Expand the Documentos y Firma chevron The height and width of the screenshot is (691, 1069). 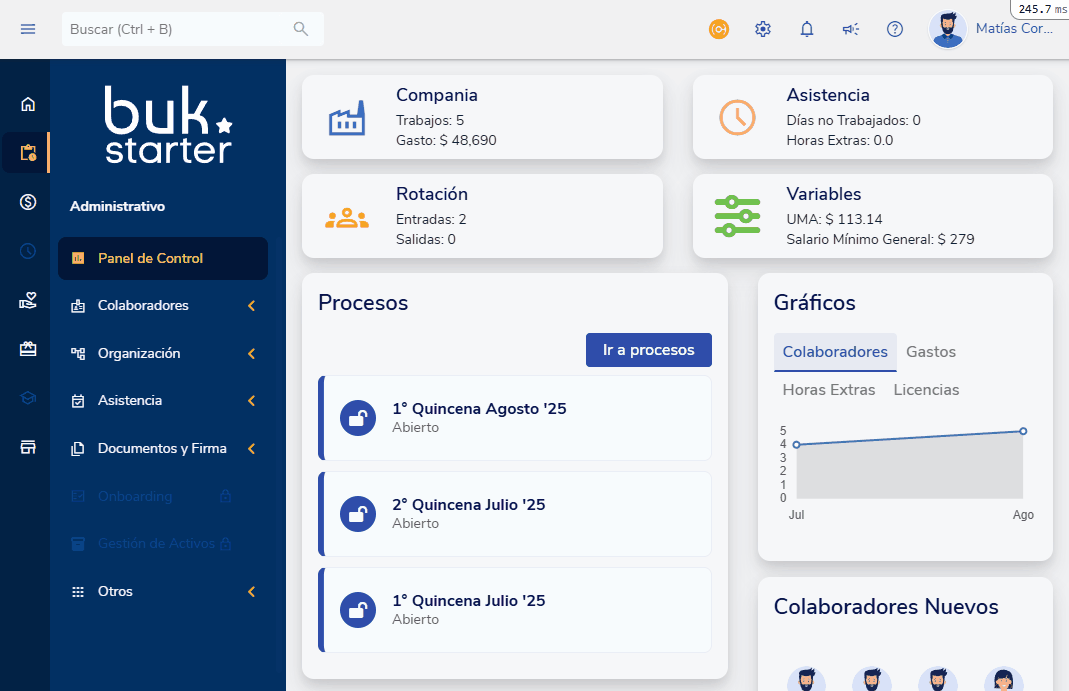tap(252, 448)
